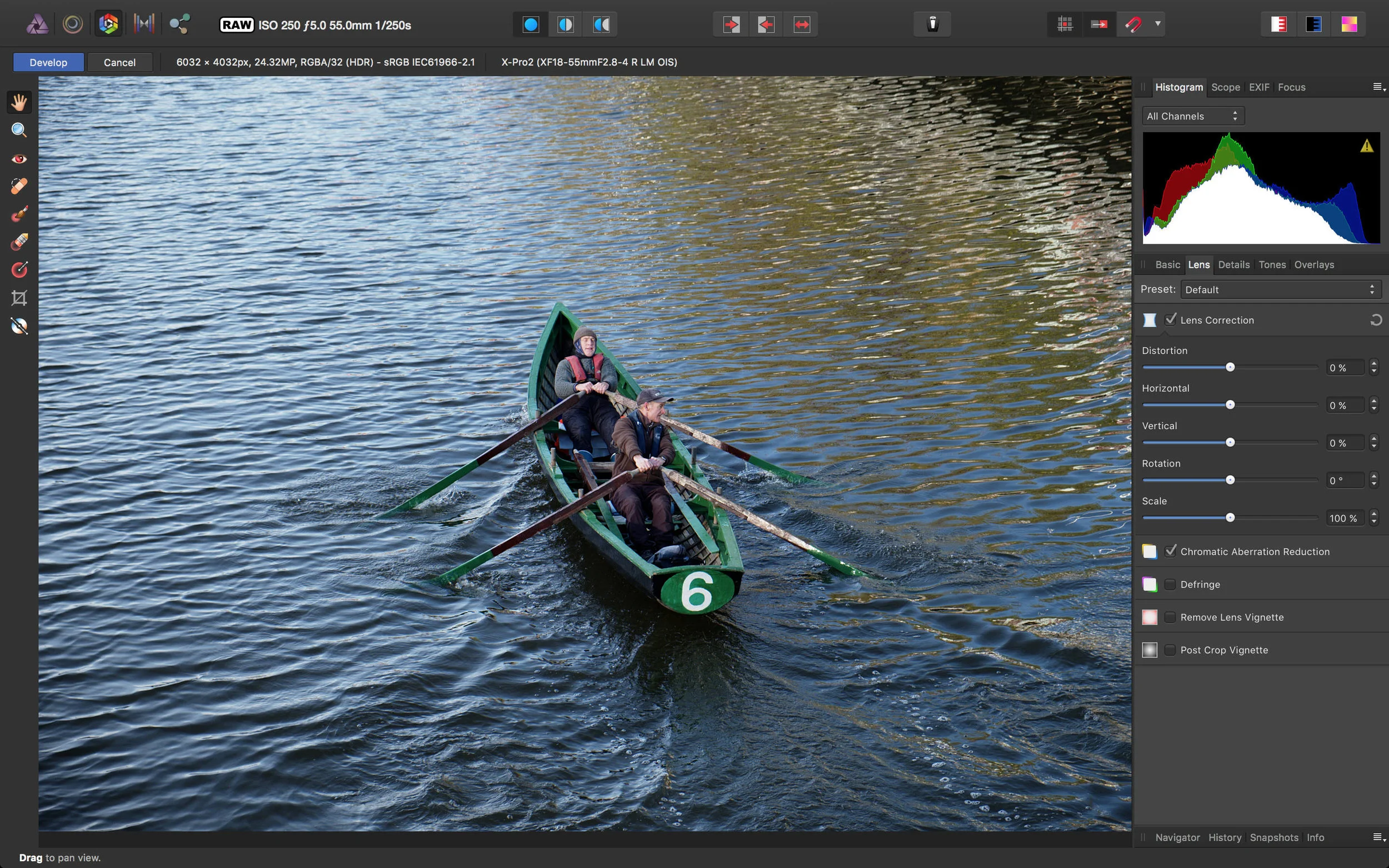Enable the split view mode
The image size is (1389, 868).
pyautogui.click(x=565, y=24)
